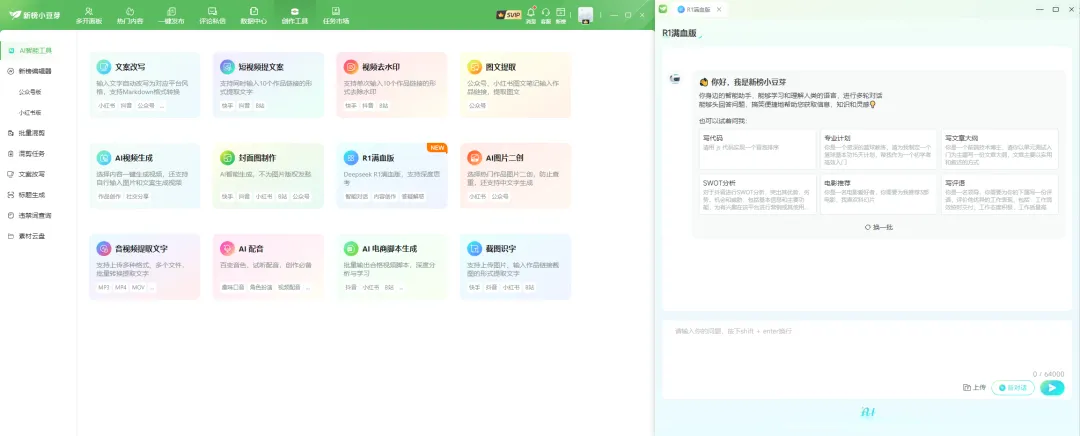
Task: Click the 上传 upload button
Action: (975, 388)
